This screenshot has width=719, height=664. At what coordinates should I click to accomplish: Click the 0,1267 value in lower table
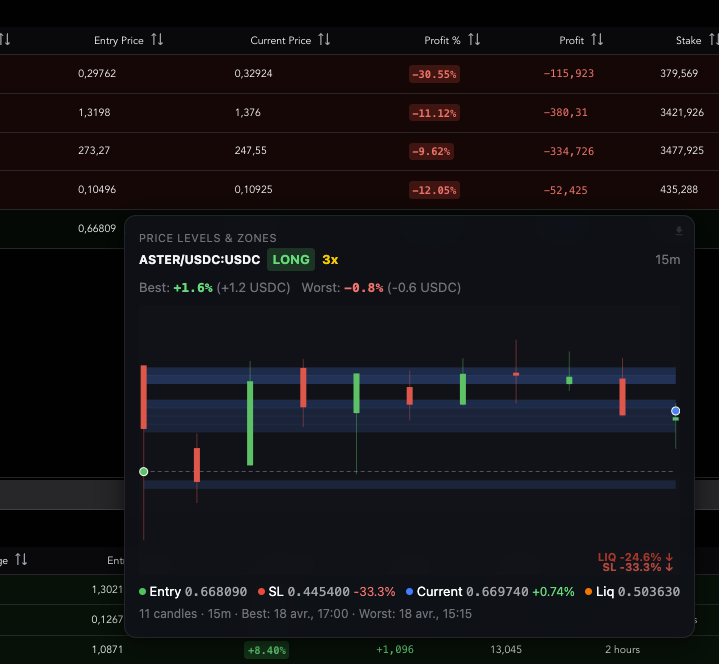point(107,620)
